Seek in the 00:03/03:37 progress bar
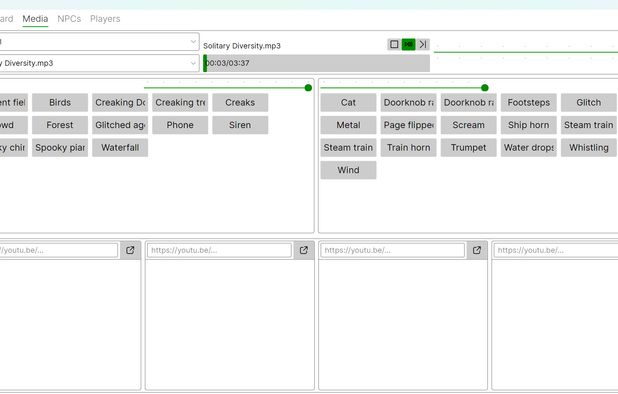This screenshot has width=618, height=394. tap(316, 63)
